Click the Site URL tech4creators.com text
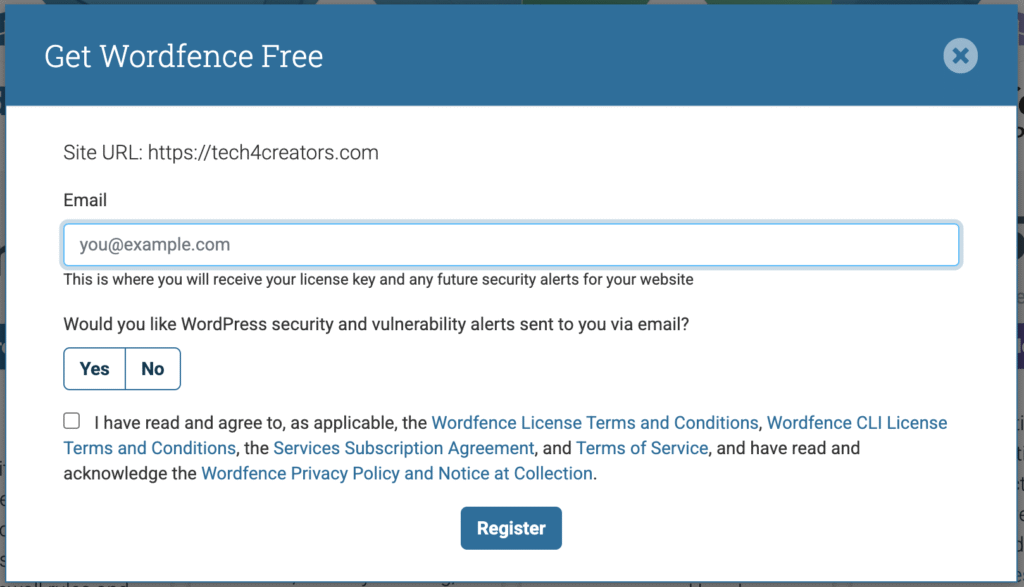The width and height of the screenshot is (1024, 587). (221, 152)
